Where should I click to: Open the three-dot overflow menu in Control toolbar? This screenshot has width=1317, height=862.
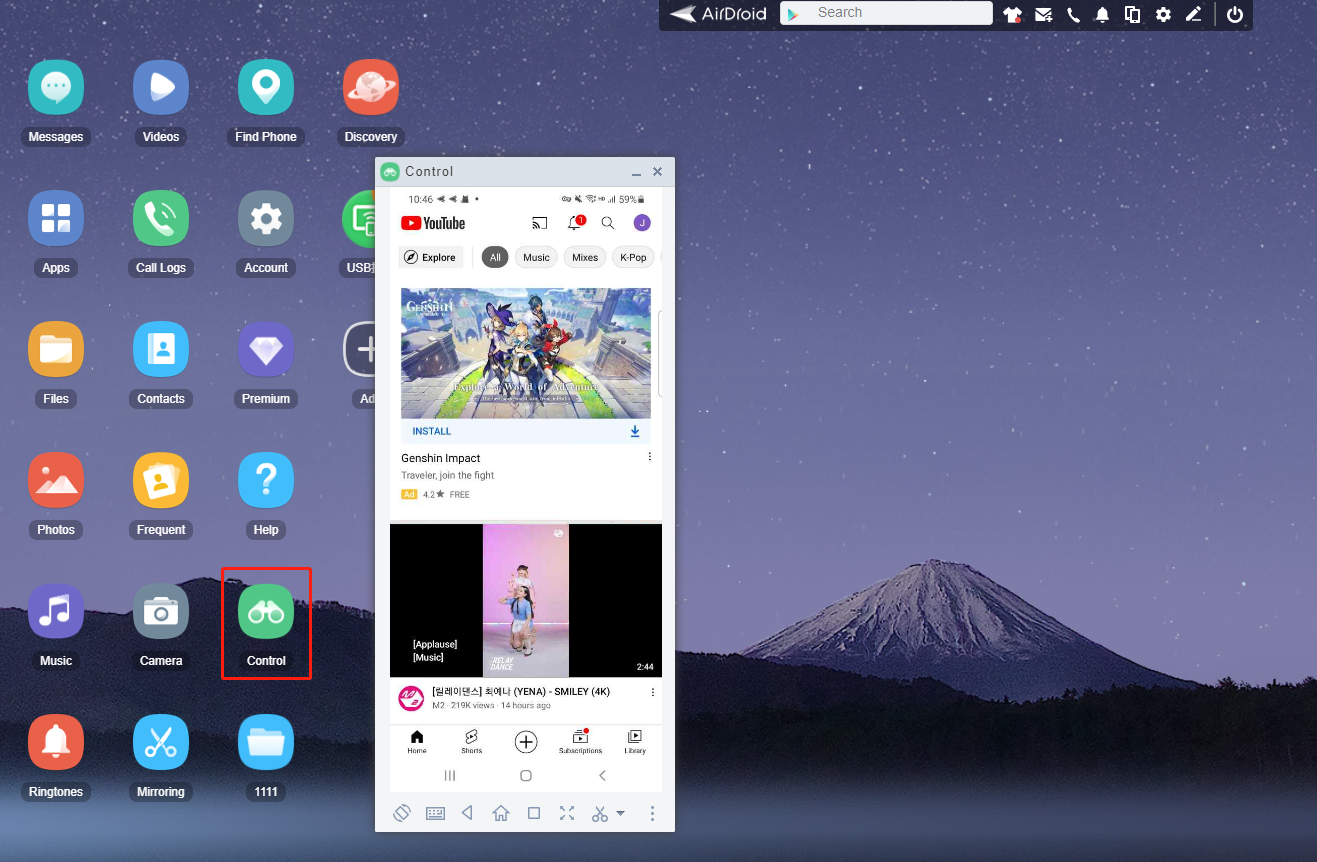click(x=652, y=813)
